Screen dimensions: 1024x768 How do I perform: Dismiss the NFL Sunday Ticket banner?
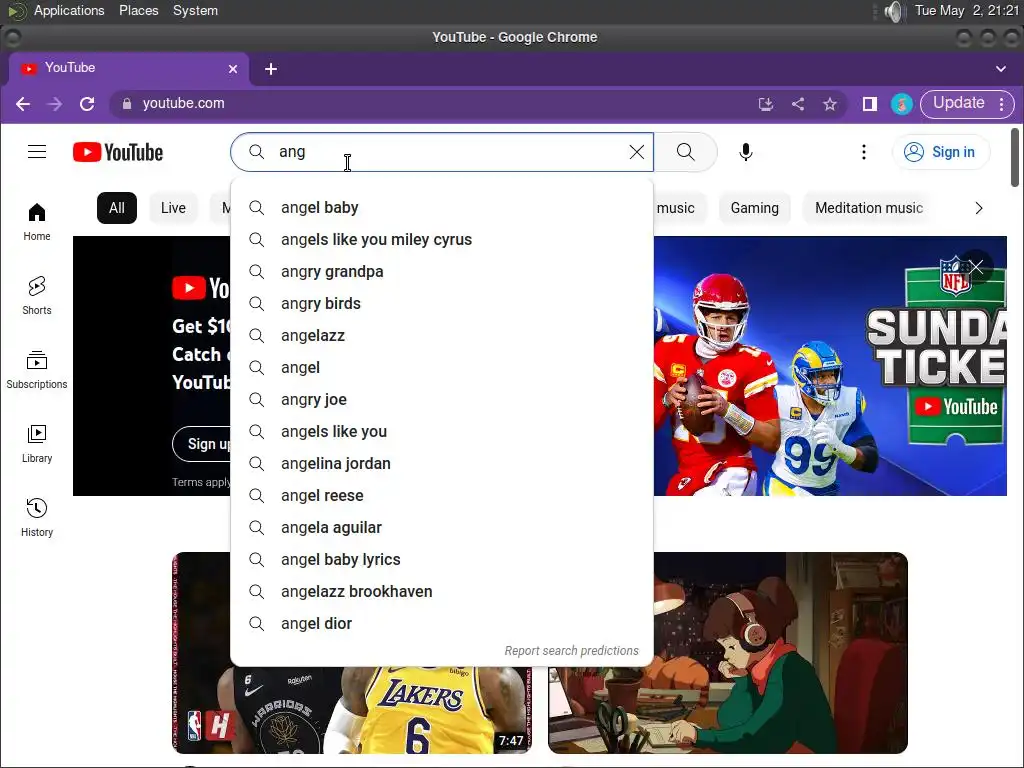976,266
